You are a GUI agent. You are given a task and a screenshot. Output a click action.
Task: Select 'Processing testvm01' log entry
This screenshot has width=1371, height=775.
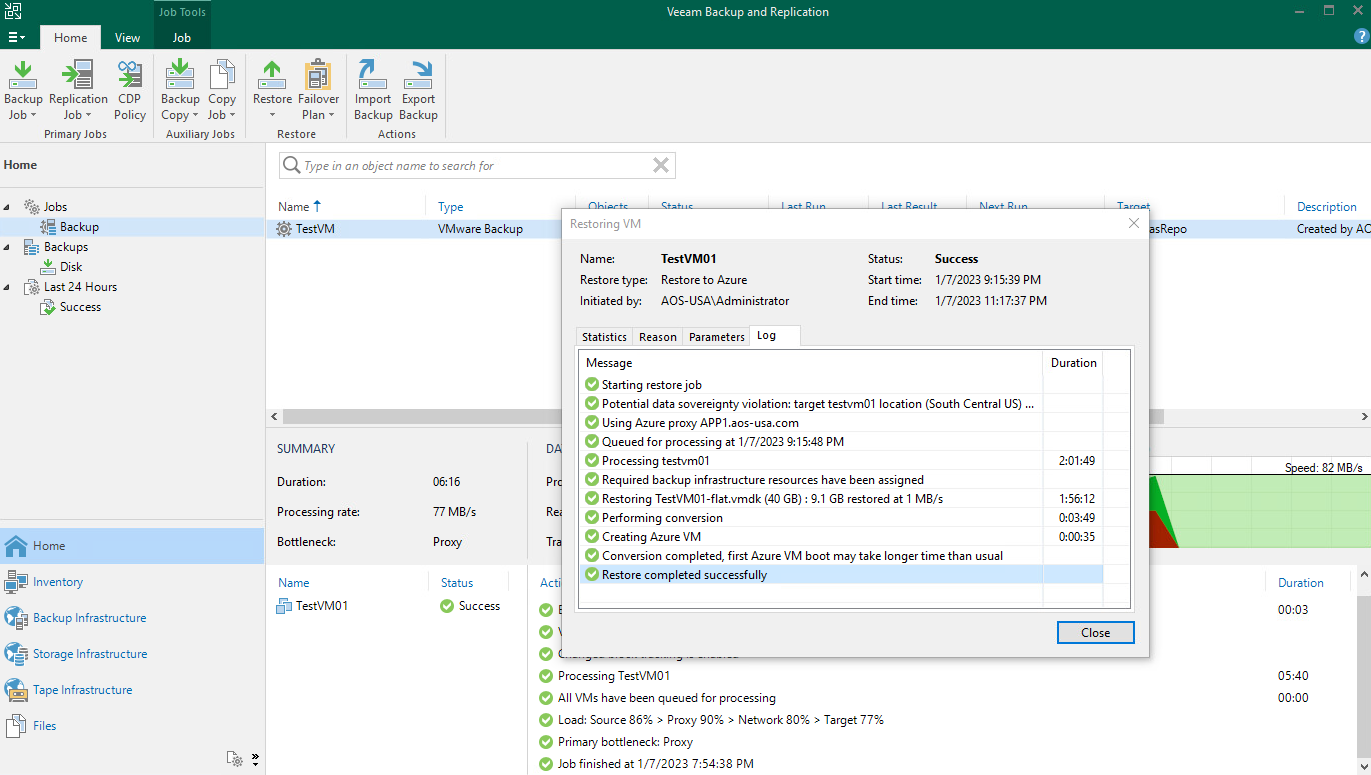pos(841,461)
